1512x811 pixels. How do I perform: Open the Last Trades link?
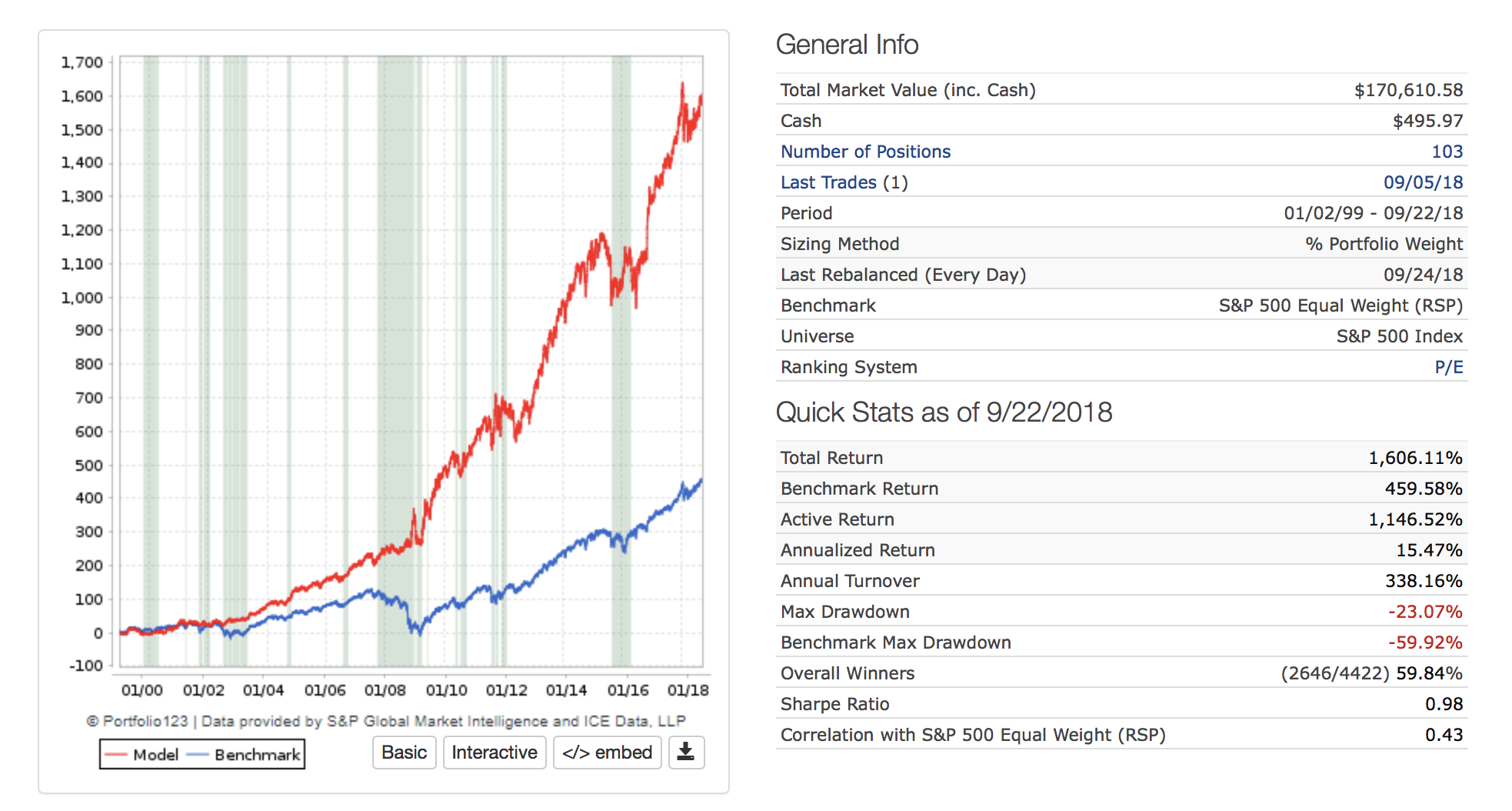[828, 182]
